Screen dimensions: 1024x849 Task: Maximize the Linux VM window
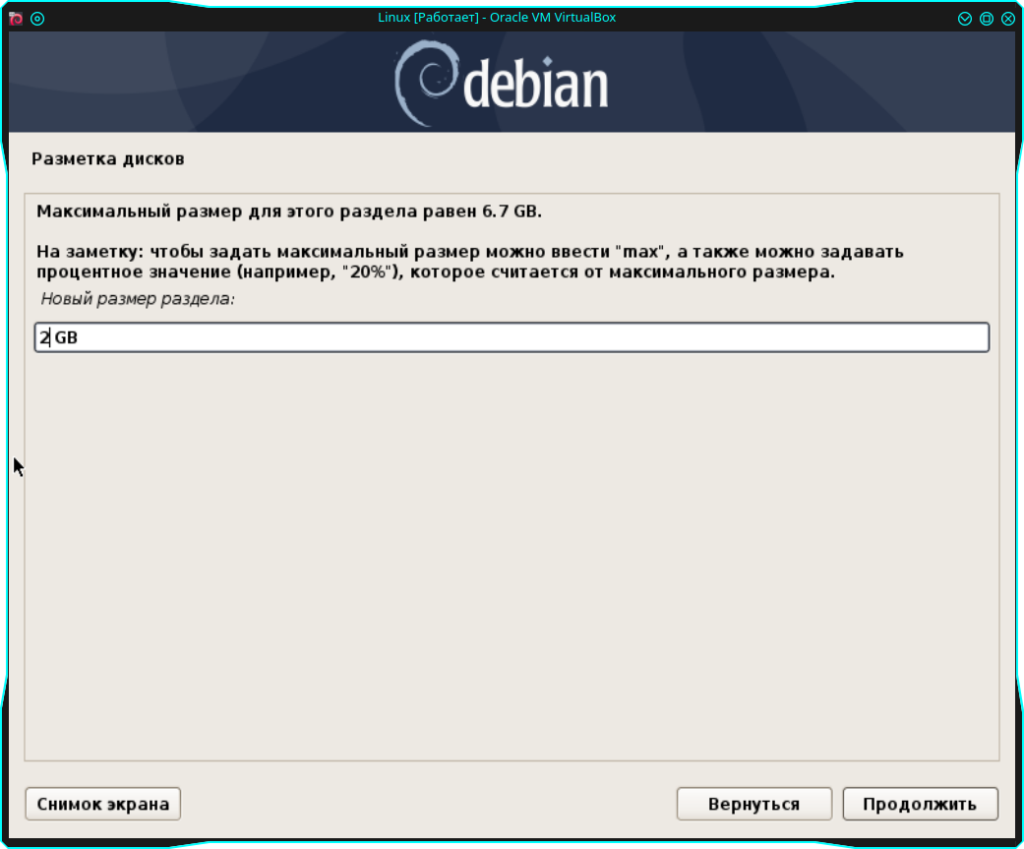click(986, 18)
